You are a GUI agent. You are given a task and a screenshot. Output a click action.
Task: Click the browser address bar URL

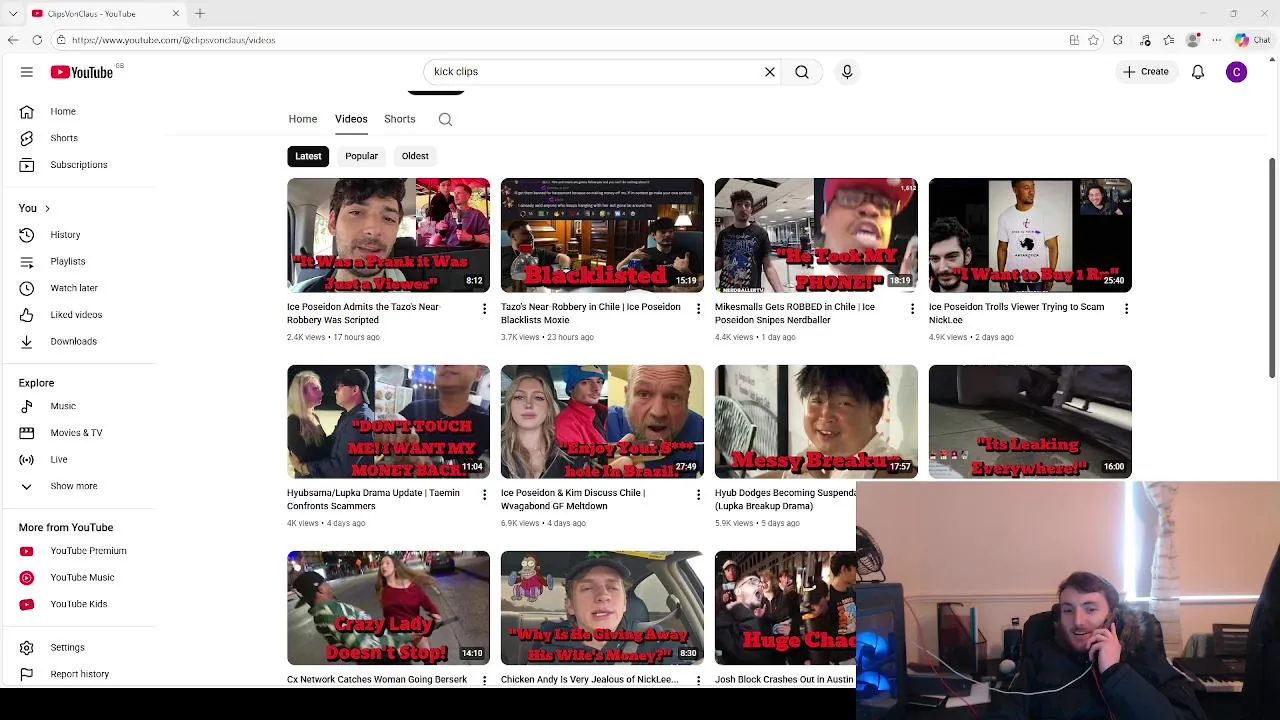[x=173, y=40]
